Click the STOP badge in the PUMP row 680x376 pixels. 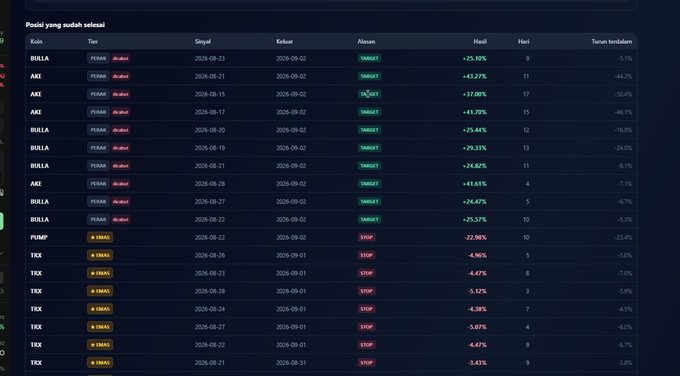(x=366, y=237)
